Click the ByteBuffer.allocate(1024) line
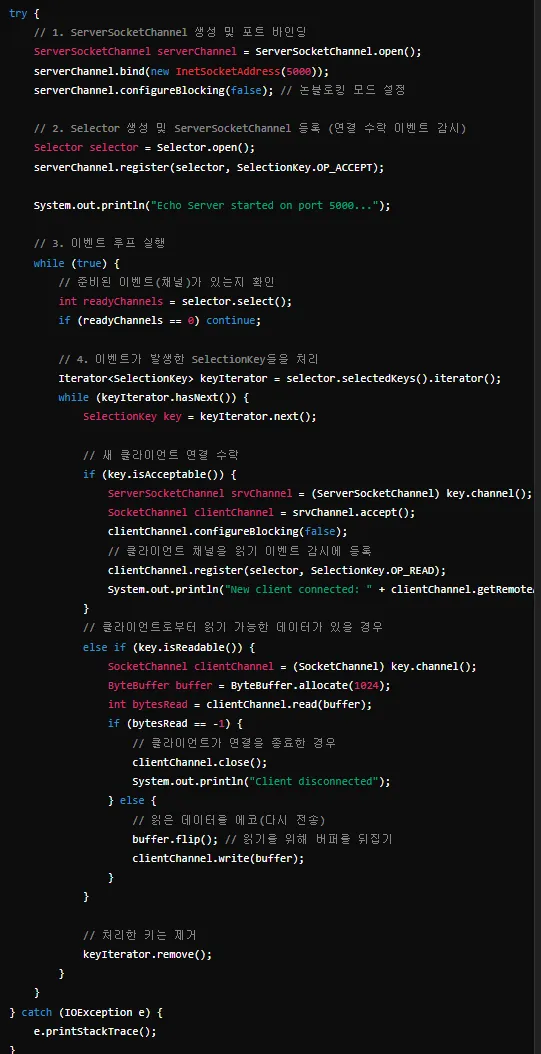Viewport: 541px width, 1054px height. point(249,686)
